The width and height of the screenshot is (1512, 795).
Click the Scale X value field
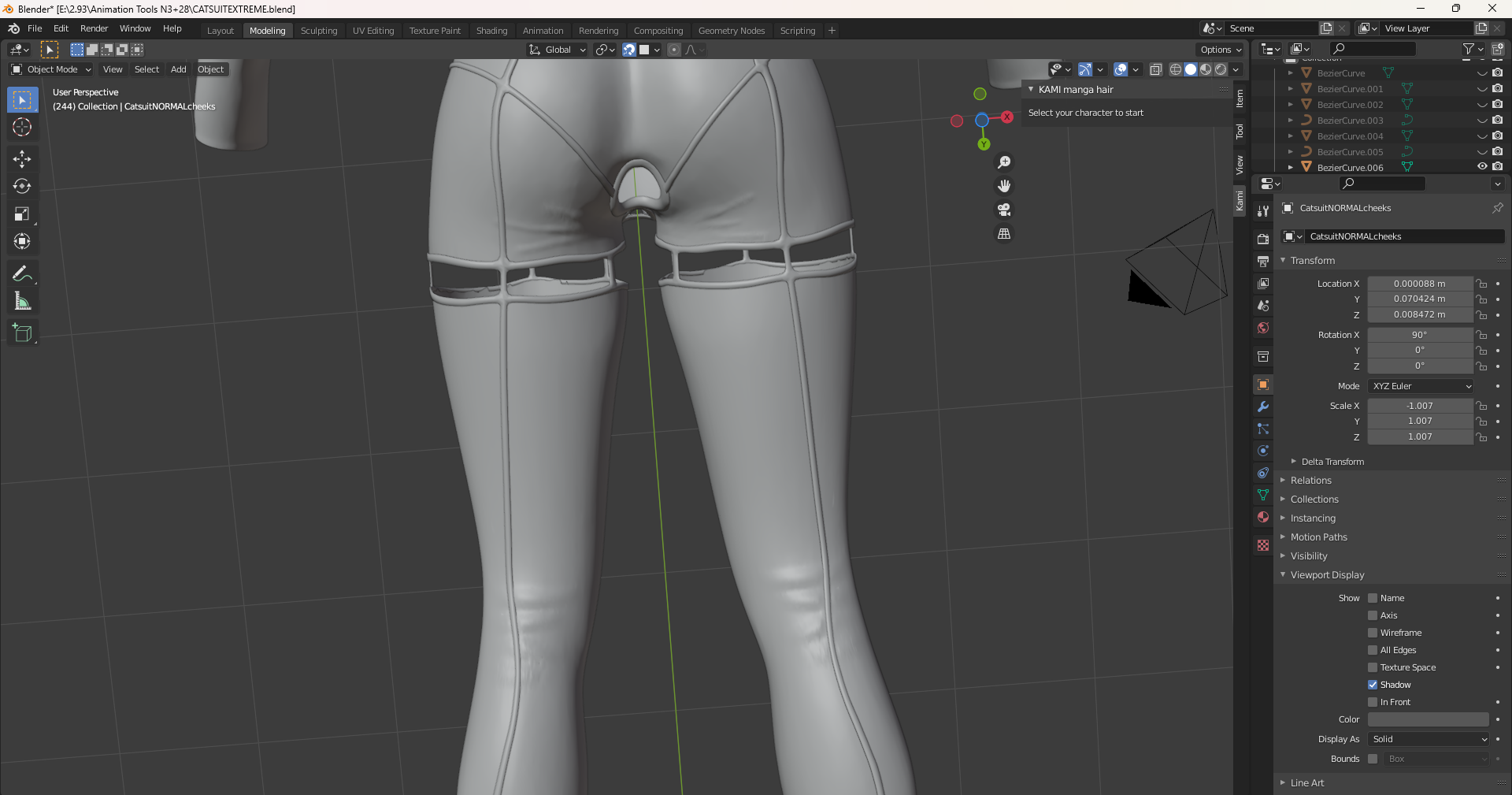[x=1420, y=406]
